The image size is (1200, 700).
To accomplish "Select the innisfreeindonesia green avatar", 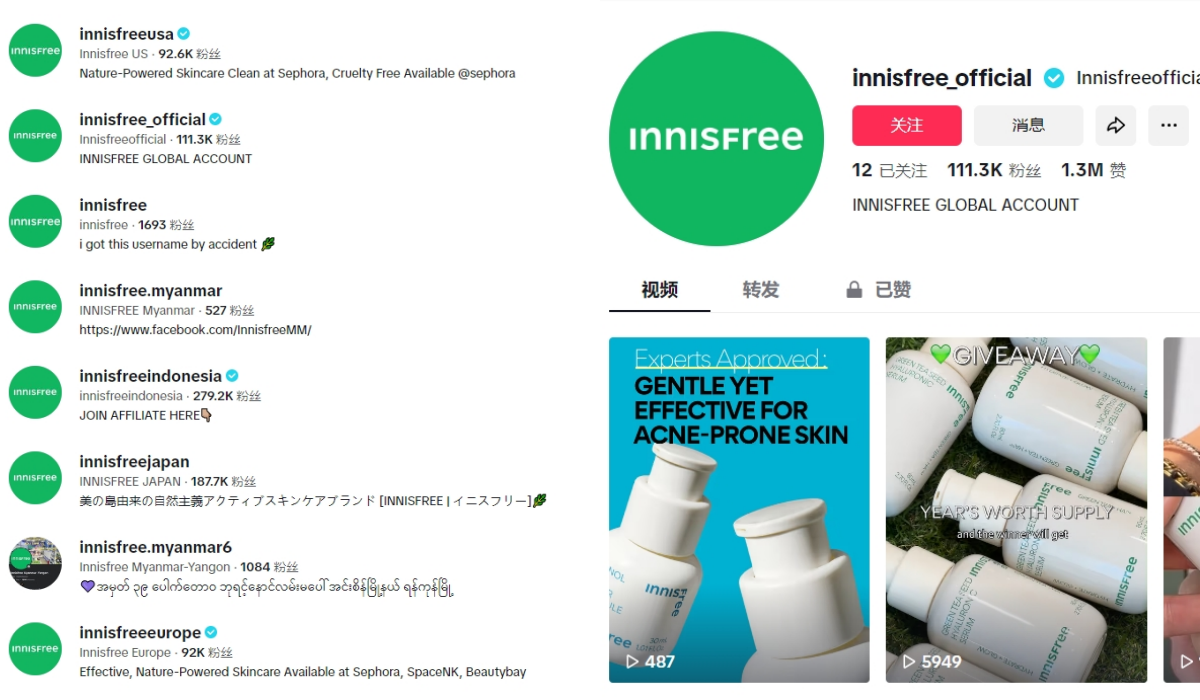I will click(35, 393).
